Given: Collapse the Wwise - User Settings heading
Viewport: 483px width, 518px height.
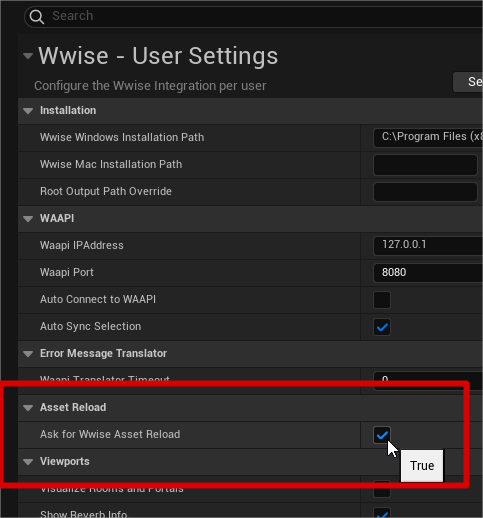Looking at the screenshot, I should 28,56.
